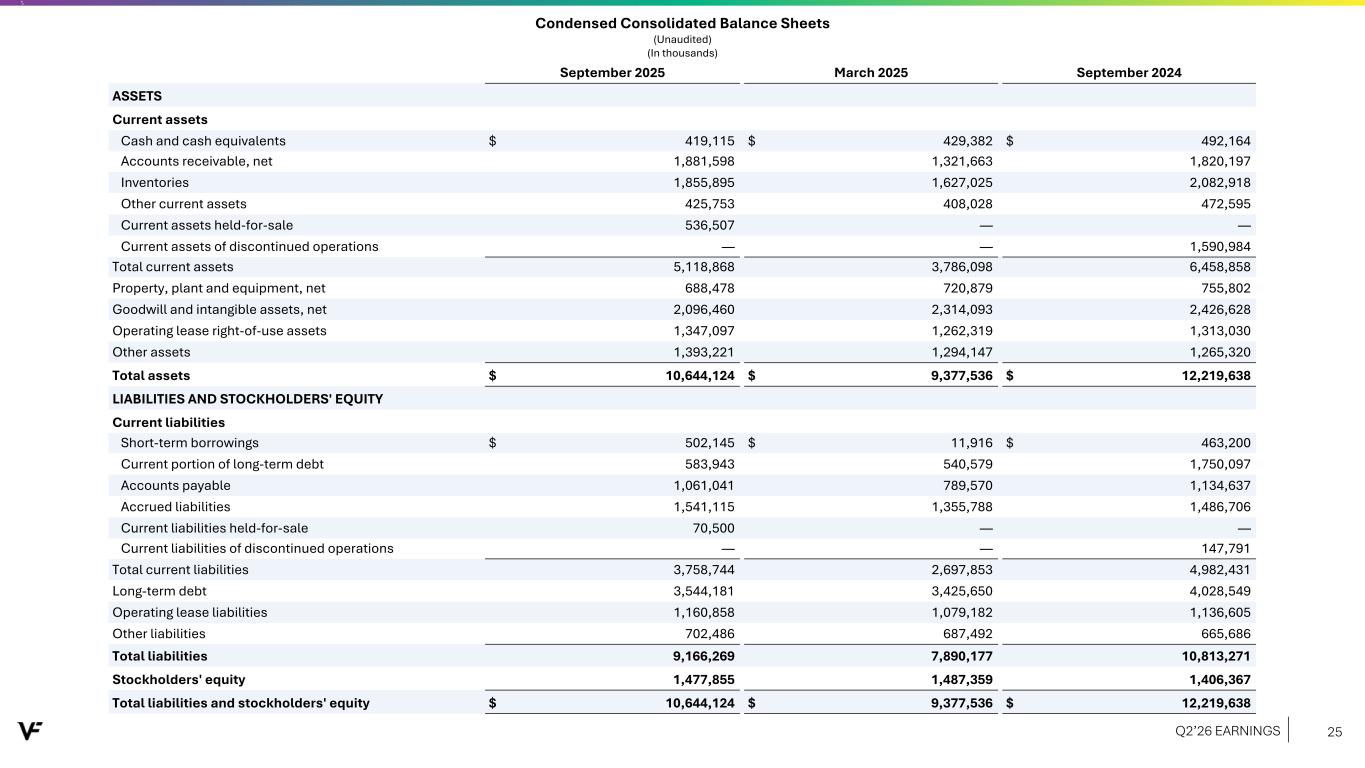Click the Total current assets row label
Image resolution: width=1365 pixels, height=768 pixels.
point(172,267)
